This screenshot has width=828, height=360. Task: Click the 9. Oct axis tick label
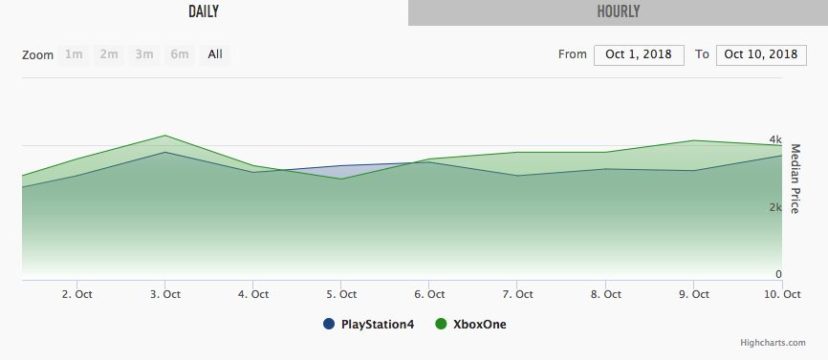tap(693, 294)
